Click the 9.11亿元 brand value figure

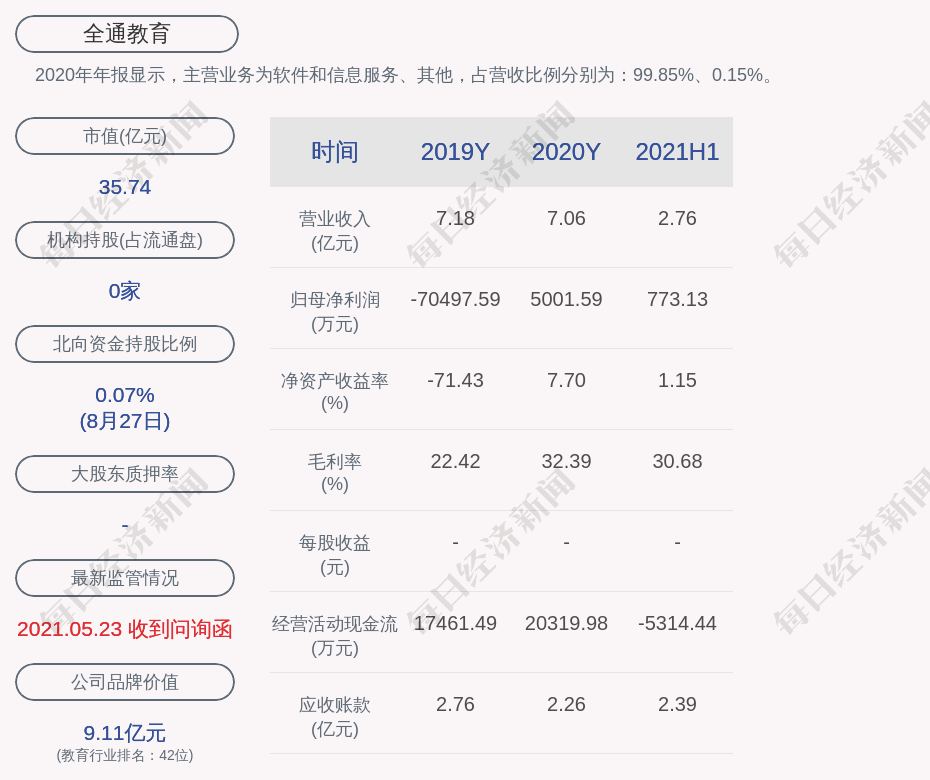[x=125, y=733]
